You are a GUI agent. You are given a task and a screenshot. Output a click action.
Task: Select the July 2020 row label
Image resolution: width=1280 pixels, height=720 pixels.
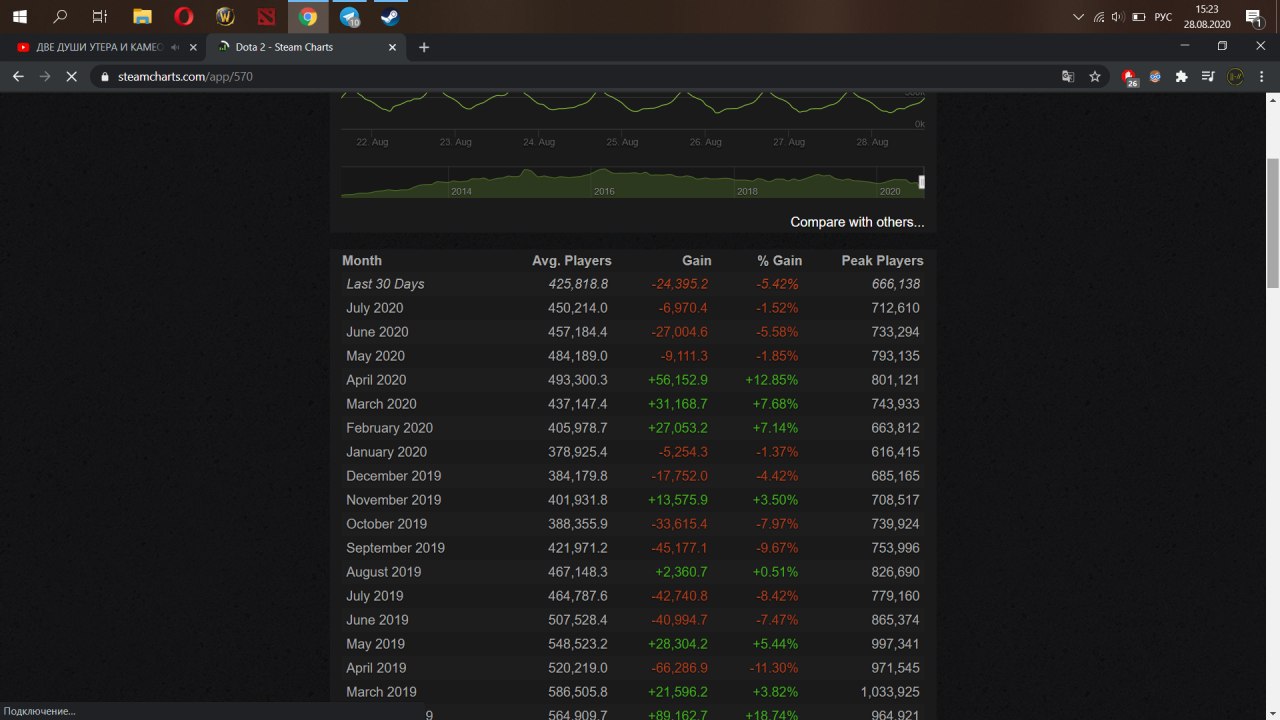tap(375, 308)
